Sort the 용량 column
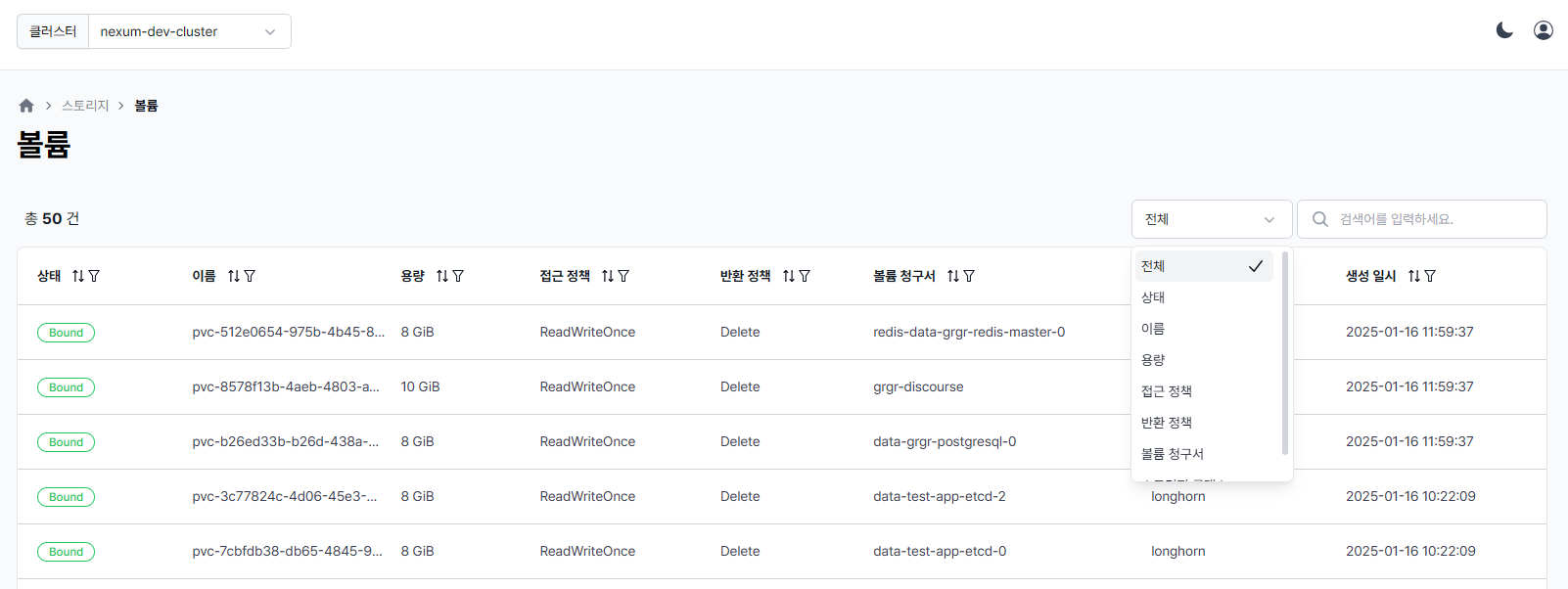 tap(442, 276)
